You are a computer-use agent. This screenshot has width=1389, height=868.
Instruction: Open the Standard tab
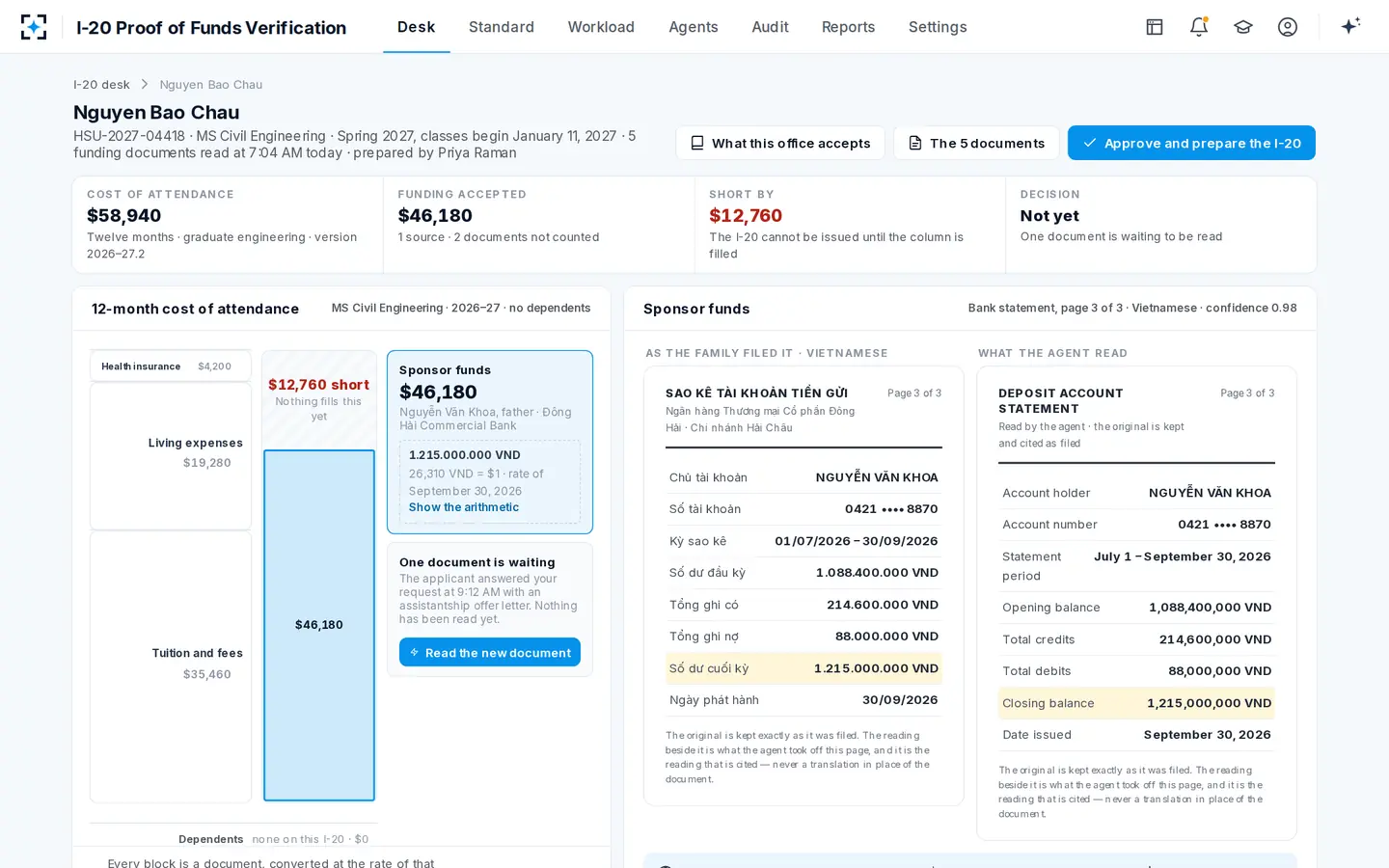[502, 27]
